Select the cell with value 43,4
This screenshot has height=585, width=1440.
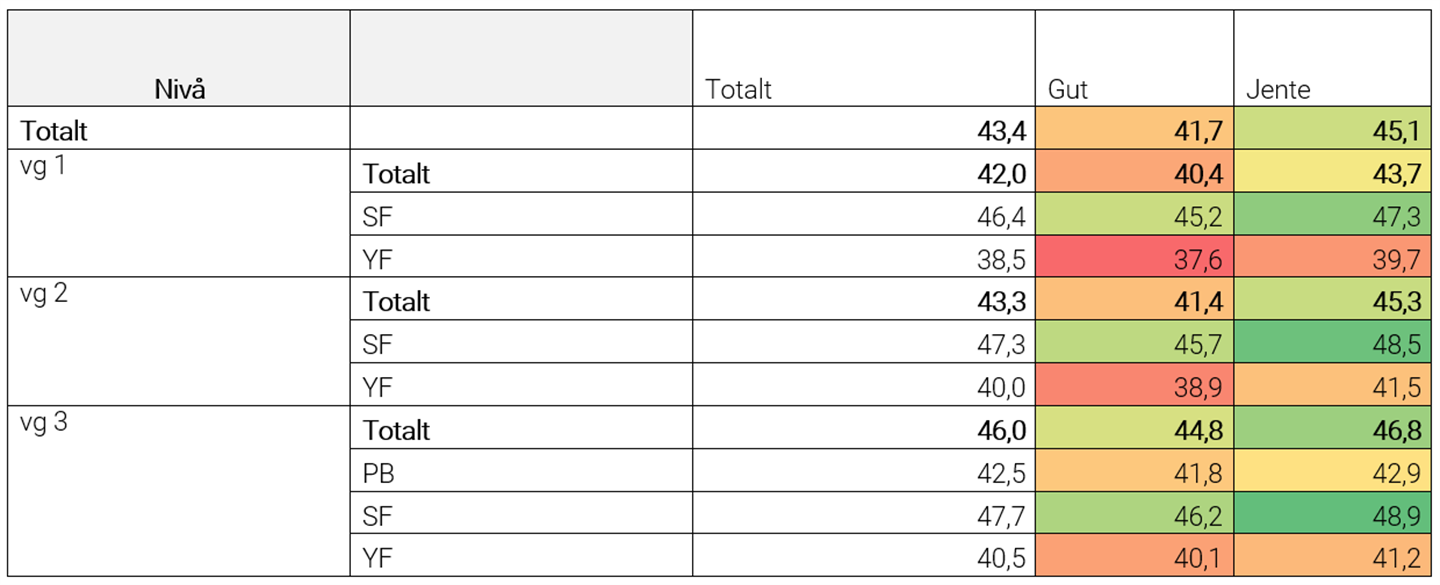coord(864,129)
